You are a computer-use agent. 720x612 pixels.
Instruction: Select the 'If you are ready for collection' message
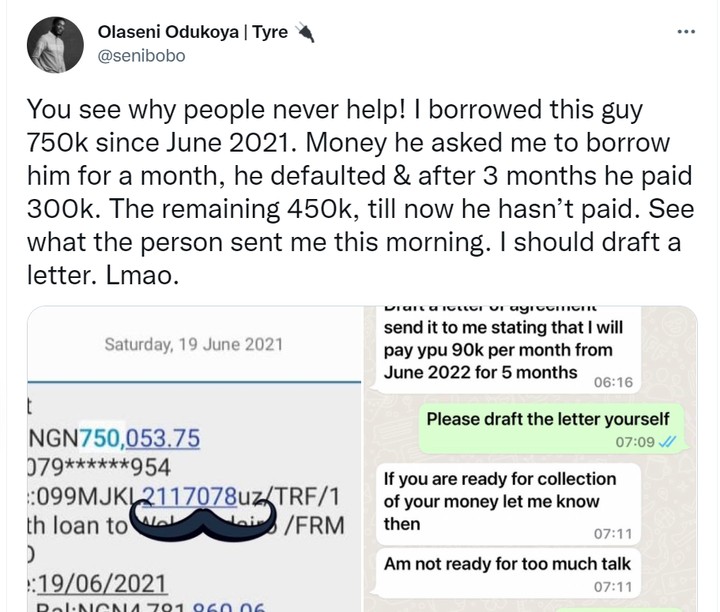508,504
